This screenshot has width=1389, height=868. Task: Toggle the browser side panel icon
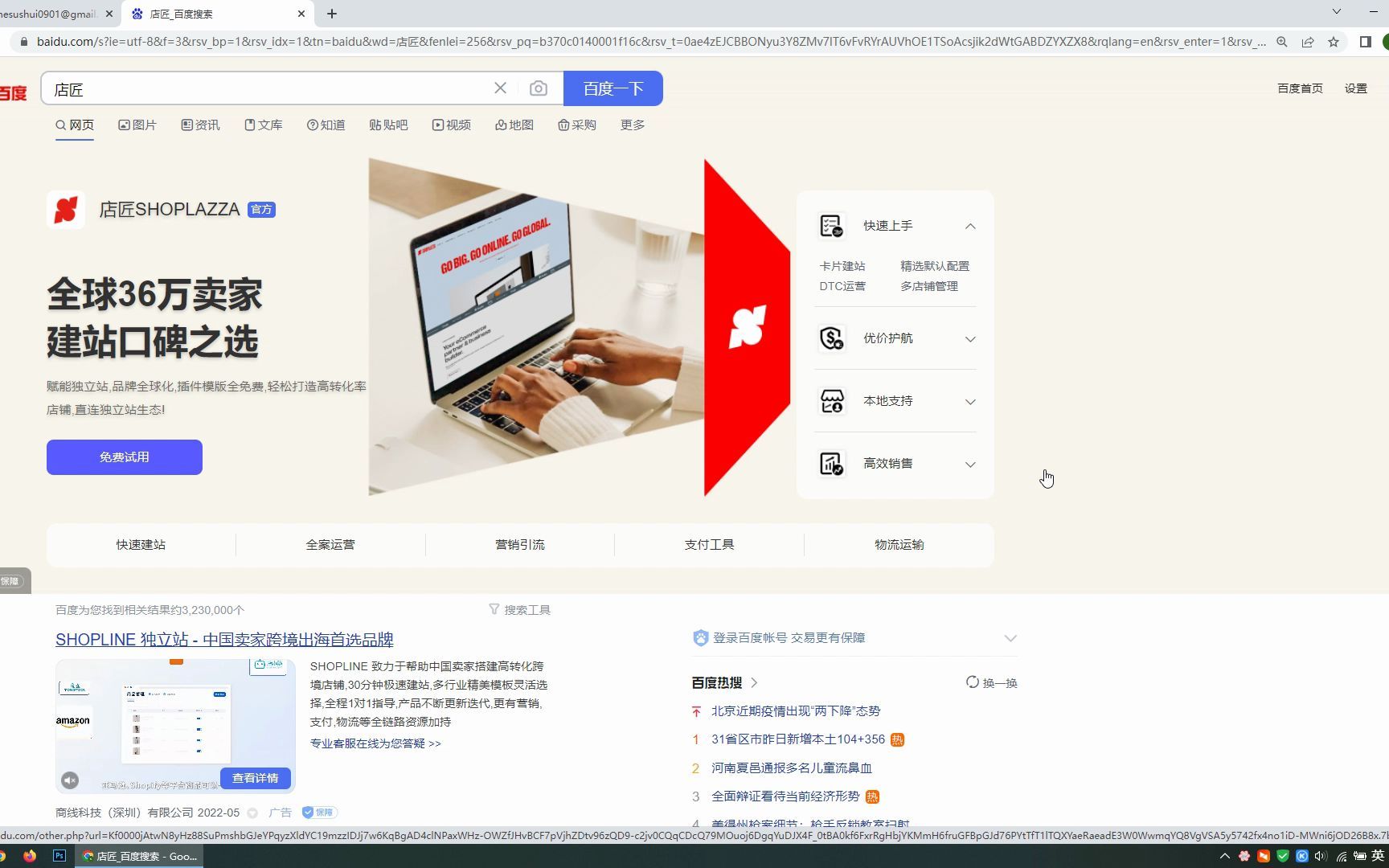1365,42
